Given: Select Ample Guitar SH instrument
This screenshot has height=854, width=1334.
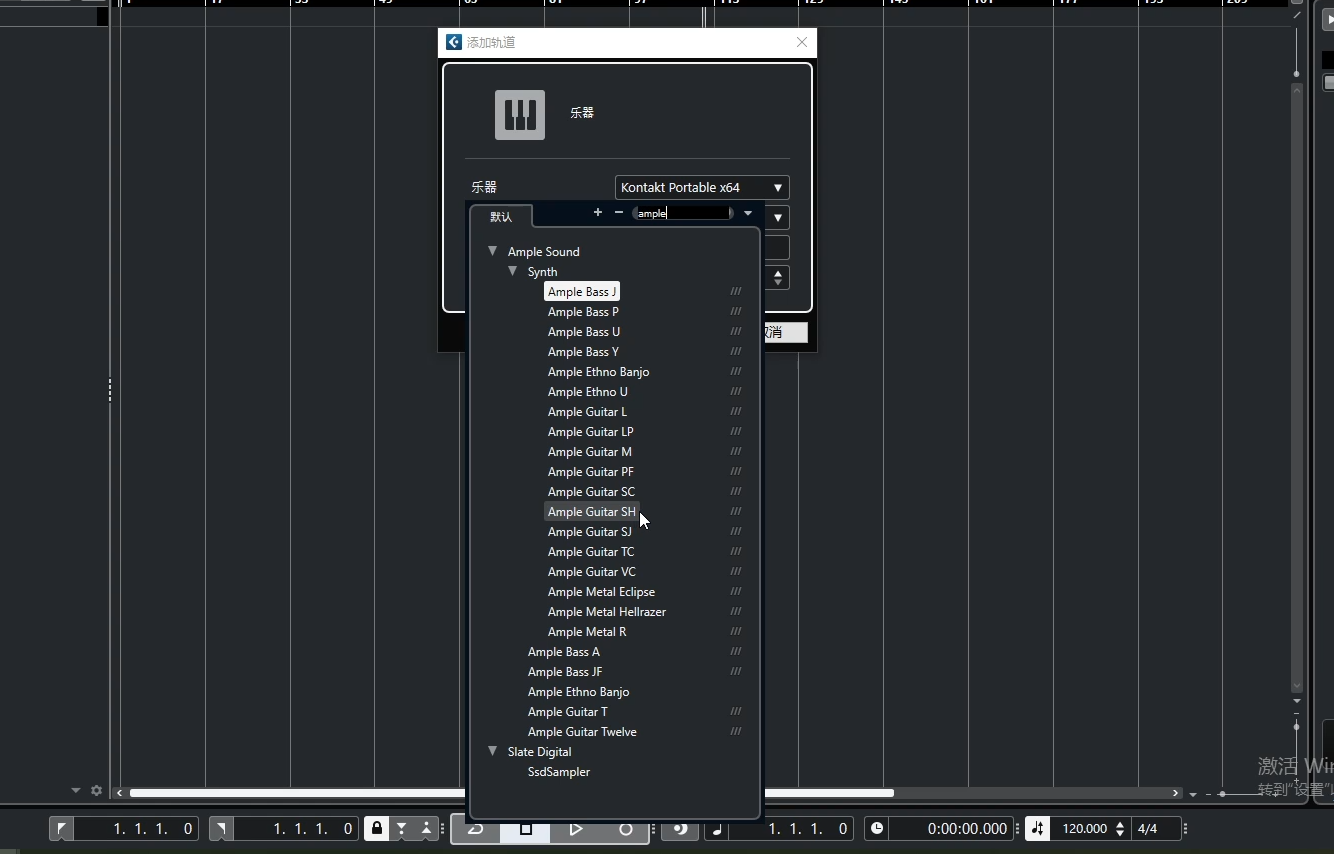Looking at the screenshot, I should (x=591, y=511).
